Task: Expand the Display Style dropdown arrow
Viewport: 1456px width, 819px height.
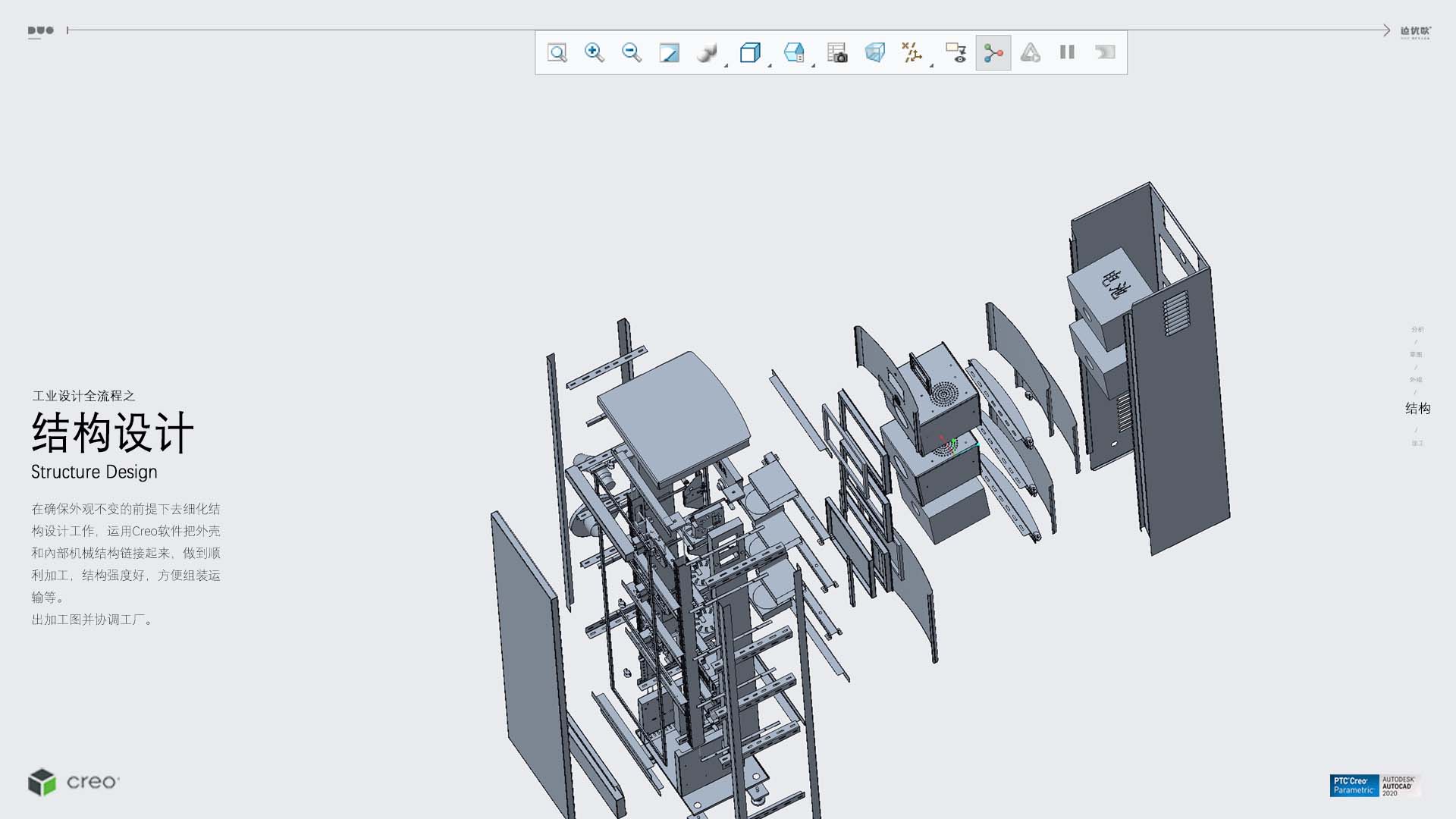Action: click(726, 66)
